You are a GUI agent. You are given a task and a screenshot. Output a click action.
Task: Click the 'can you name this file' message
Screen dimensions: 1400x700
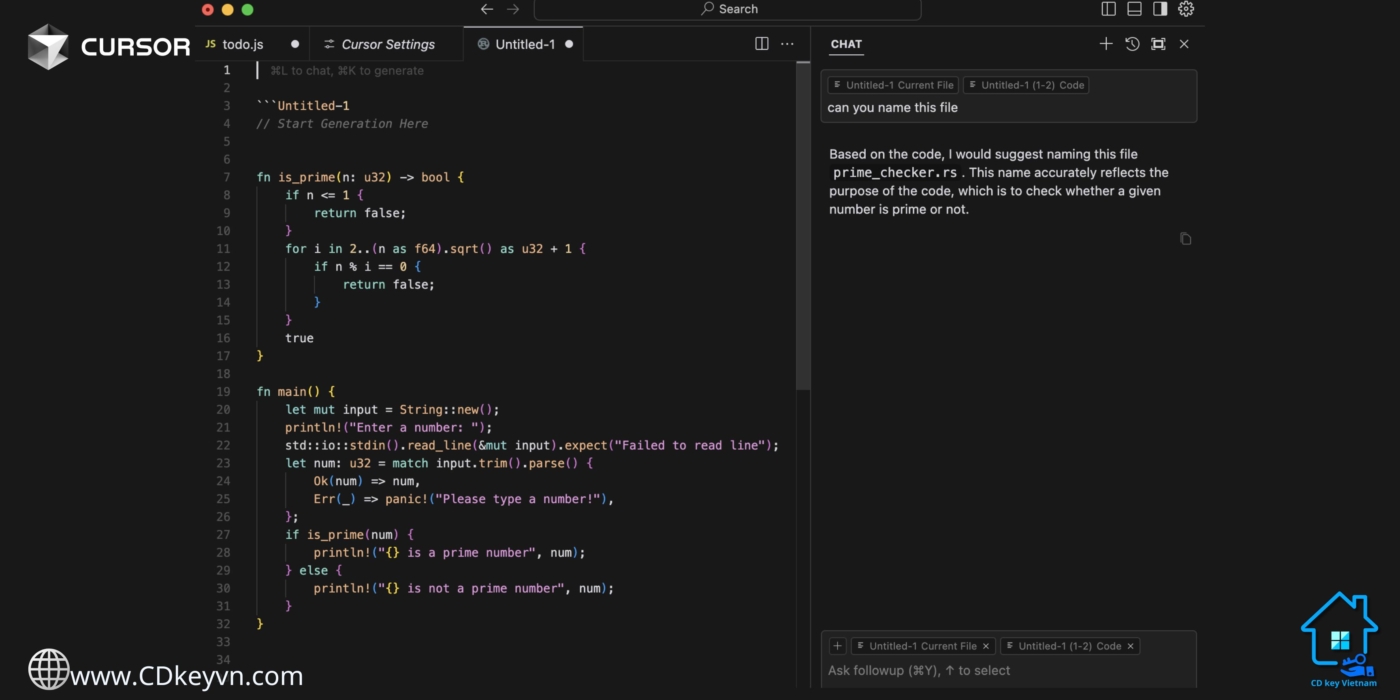(892, 107)
